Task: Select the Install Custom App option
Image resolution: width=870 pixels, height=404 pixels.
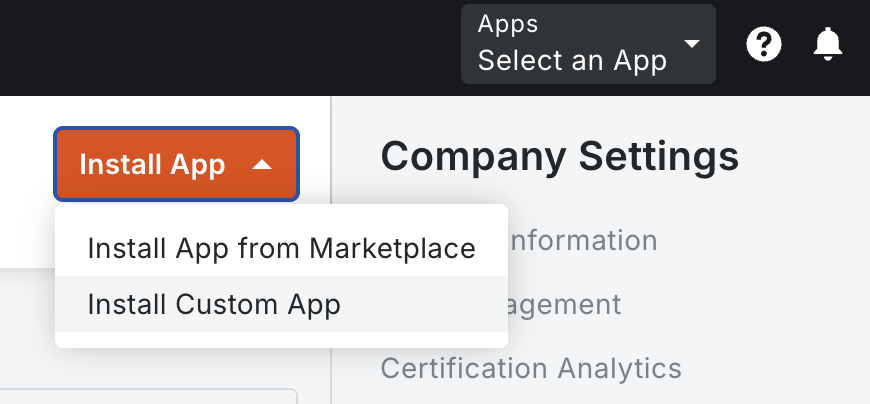Action: click(x=214, y=304)
